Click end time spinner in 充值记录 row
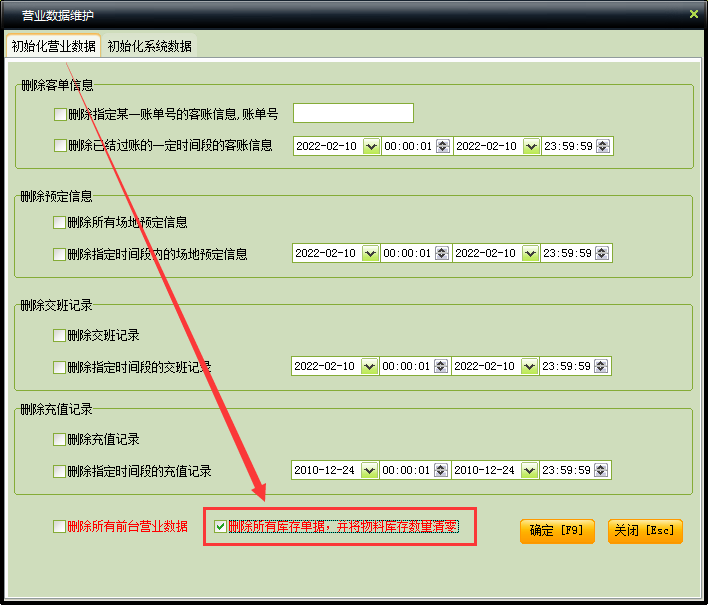Image resolution: width=708 pixels, height=605 pixels. coord(601,470)
